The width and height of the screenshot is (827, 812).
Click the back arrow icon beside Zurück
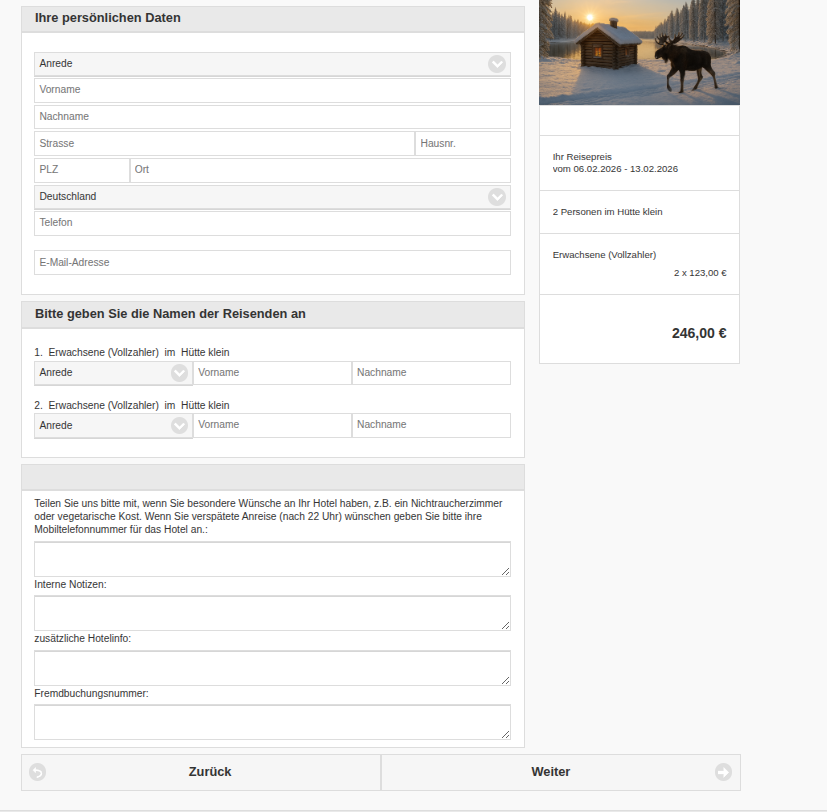click(38, 772)
